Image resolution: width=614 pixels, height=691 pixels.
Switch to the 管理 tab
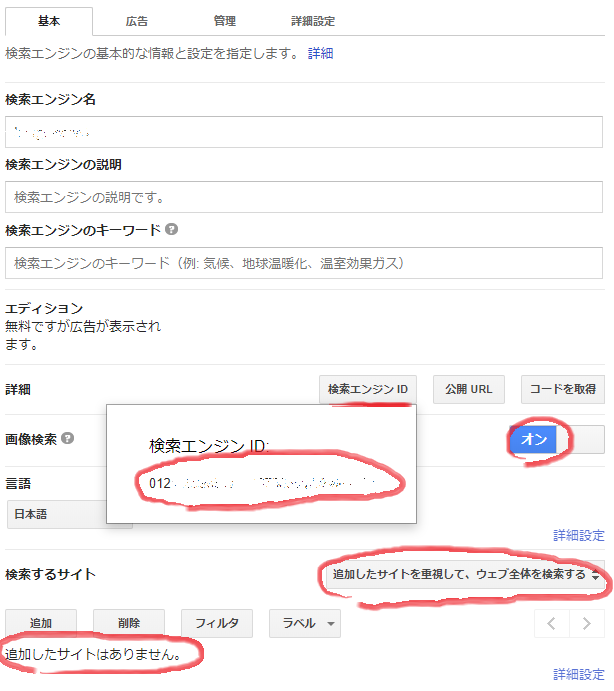(x=225, y=21)
